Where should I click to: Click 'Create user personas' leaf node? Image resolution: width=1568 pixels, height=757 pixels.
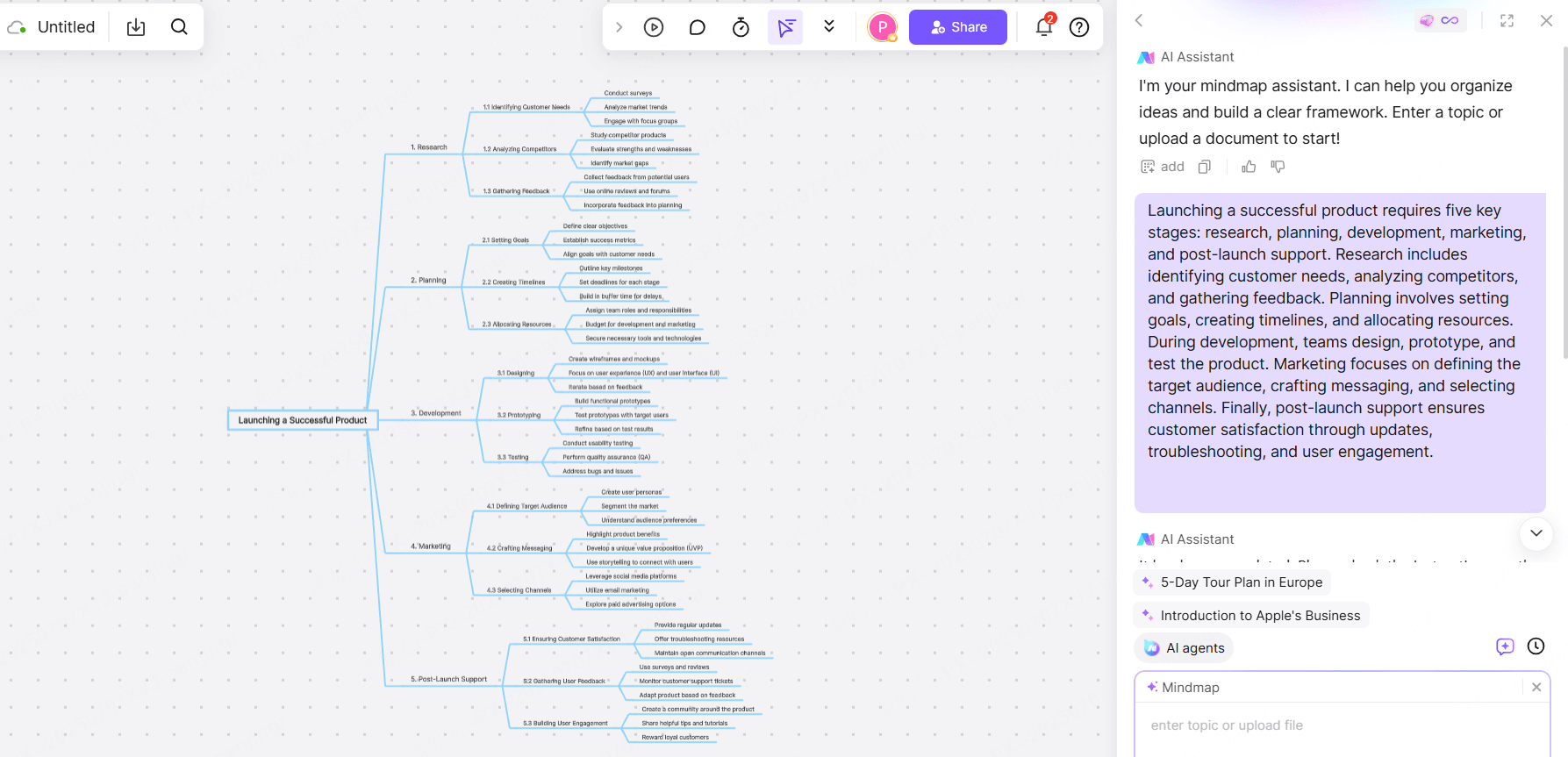[632, 492]
